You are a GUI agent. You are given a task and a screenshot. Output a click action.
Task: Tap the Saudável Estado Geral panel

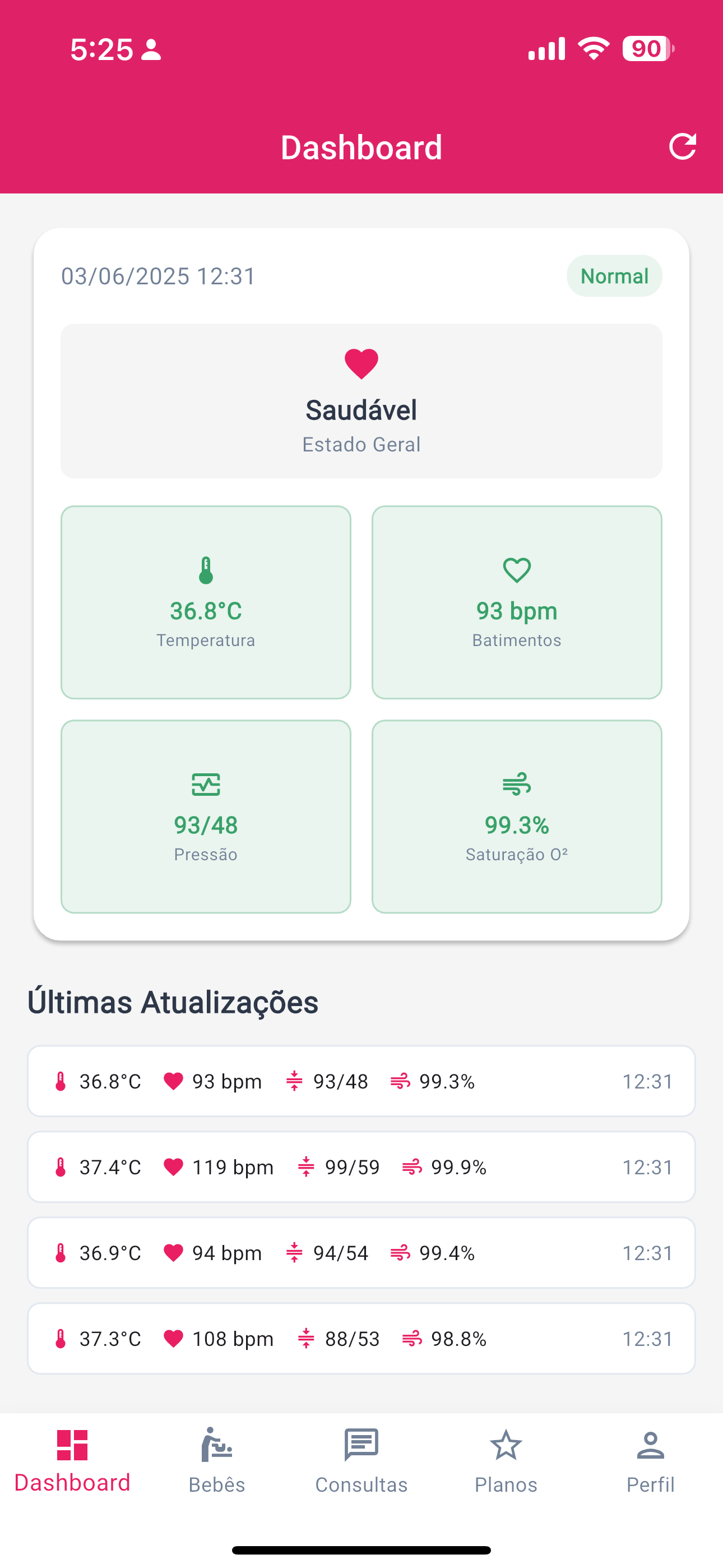pos(361,401)
